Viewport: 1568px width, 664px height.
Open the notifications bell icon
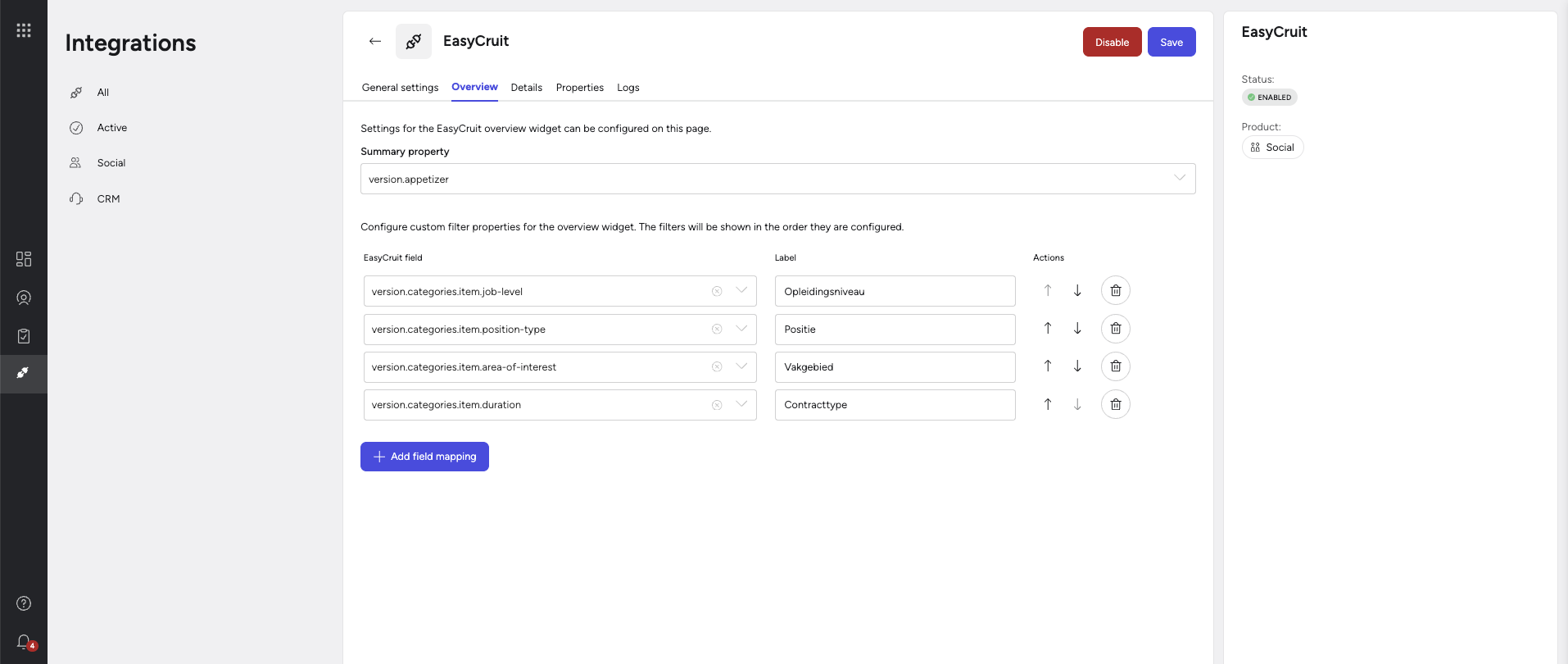(24, 642)
